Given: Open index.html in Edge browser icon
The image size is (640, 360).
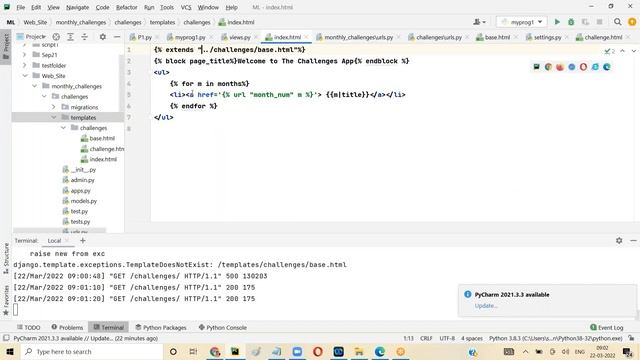Looking at the screenshot, I should [607, 67].
